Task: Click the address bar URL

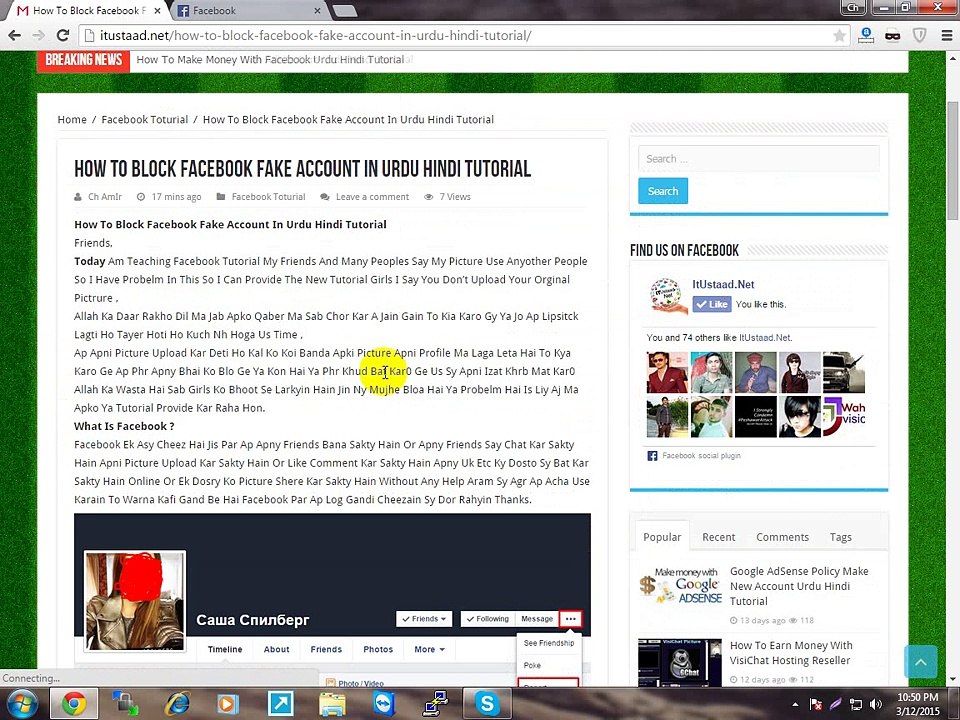Action: [315, 36]
